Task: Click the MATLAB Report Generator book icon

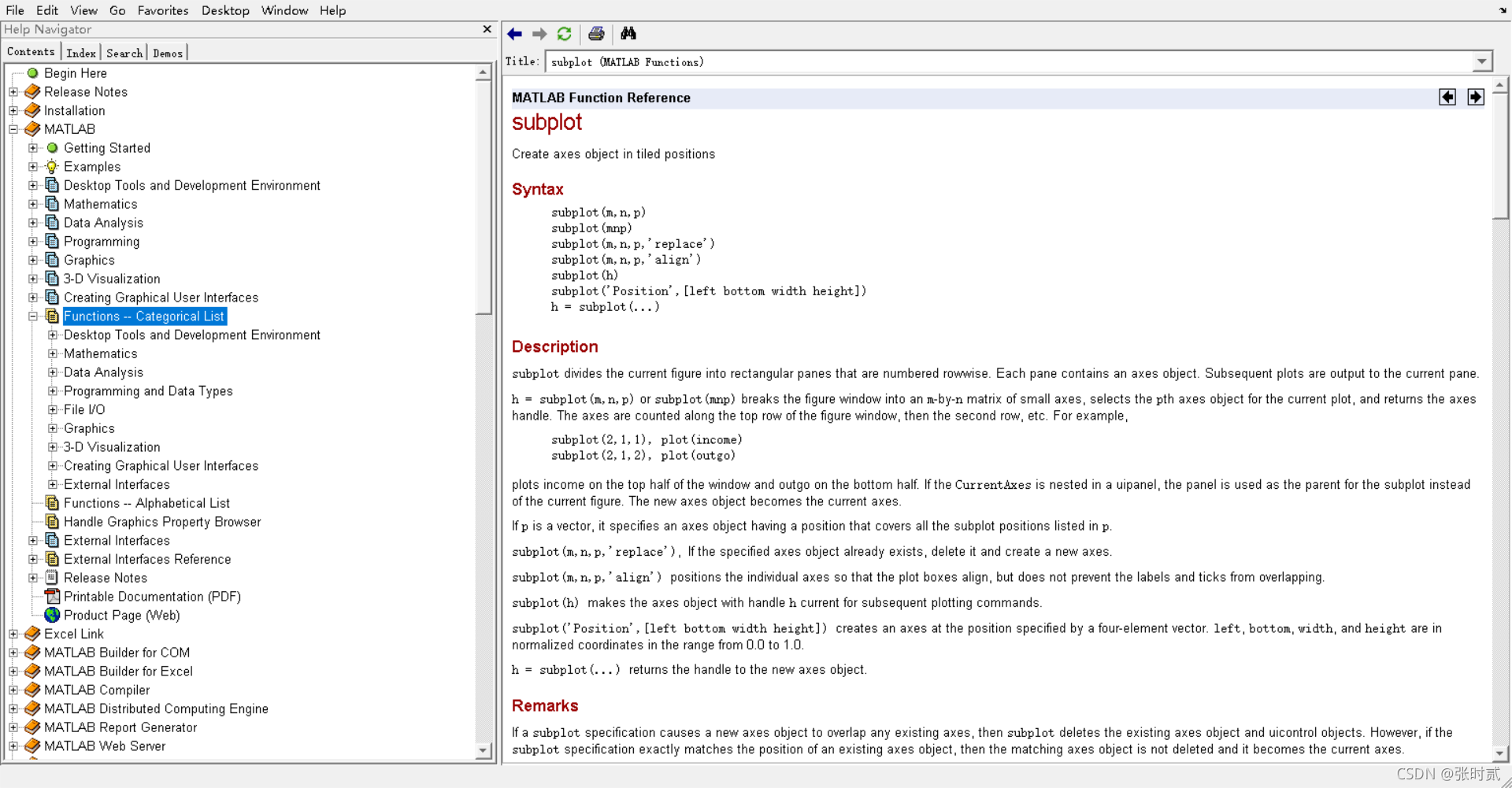Action: click(x=32, y=727)
